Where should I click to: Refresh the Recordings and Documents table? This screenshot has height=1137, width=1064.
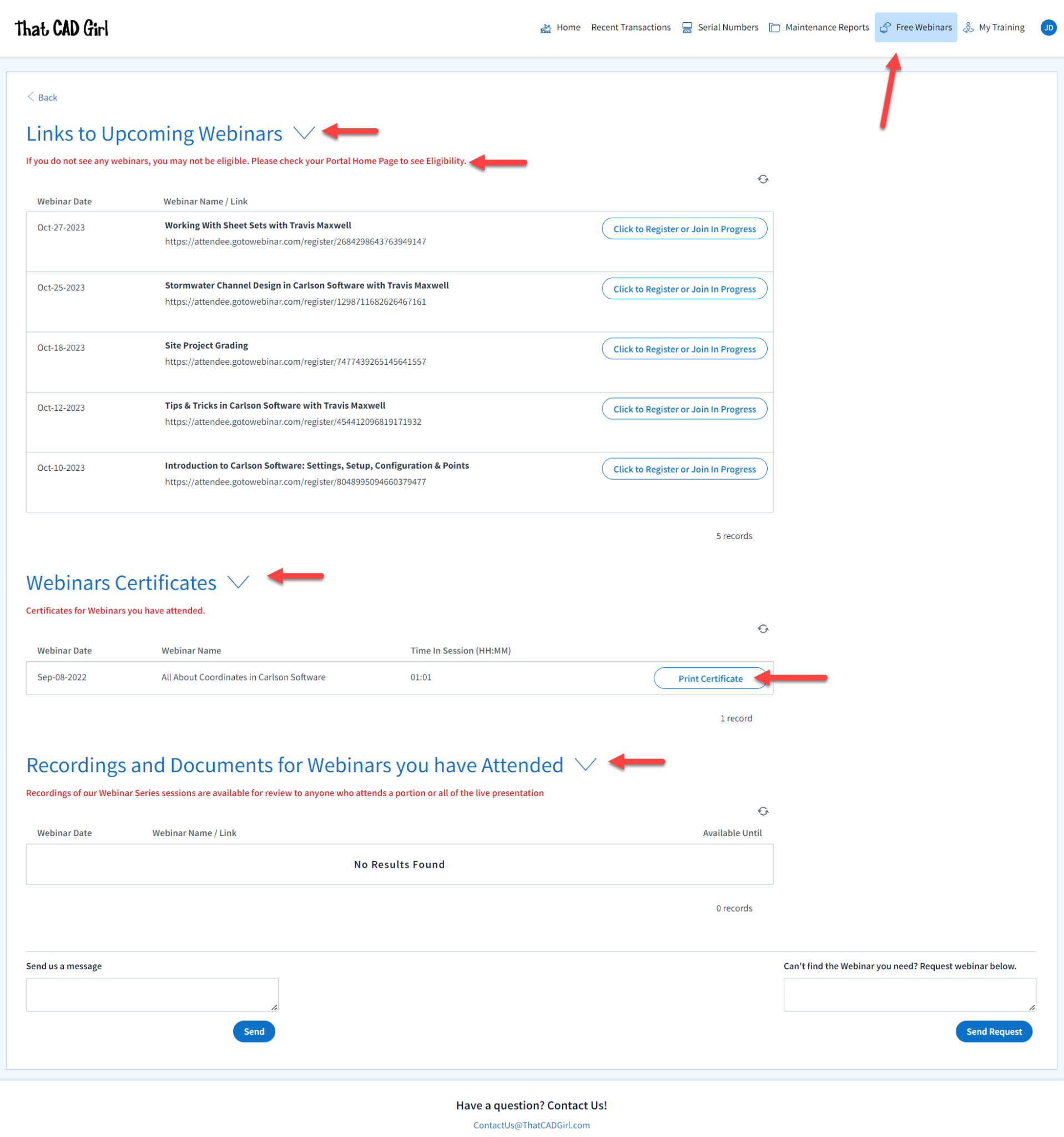coord(763,811)
